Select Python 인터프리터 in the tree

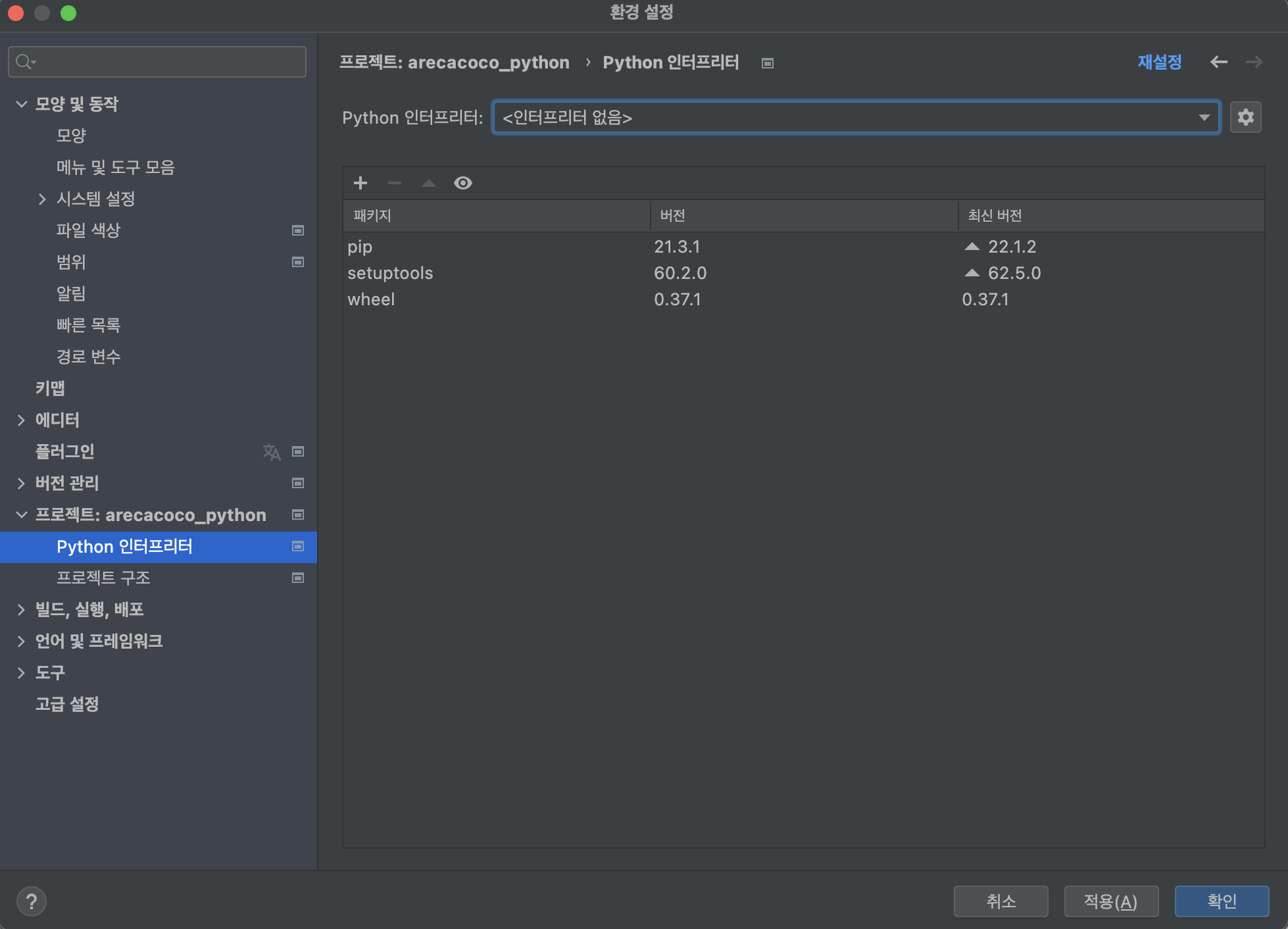tap(159, 546)
